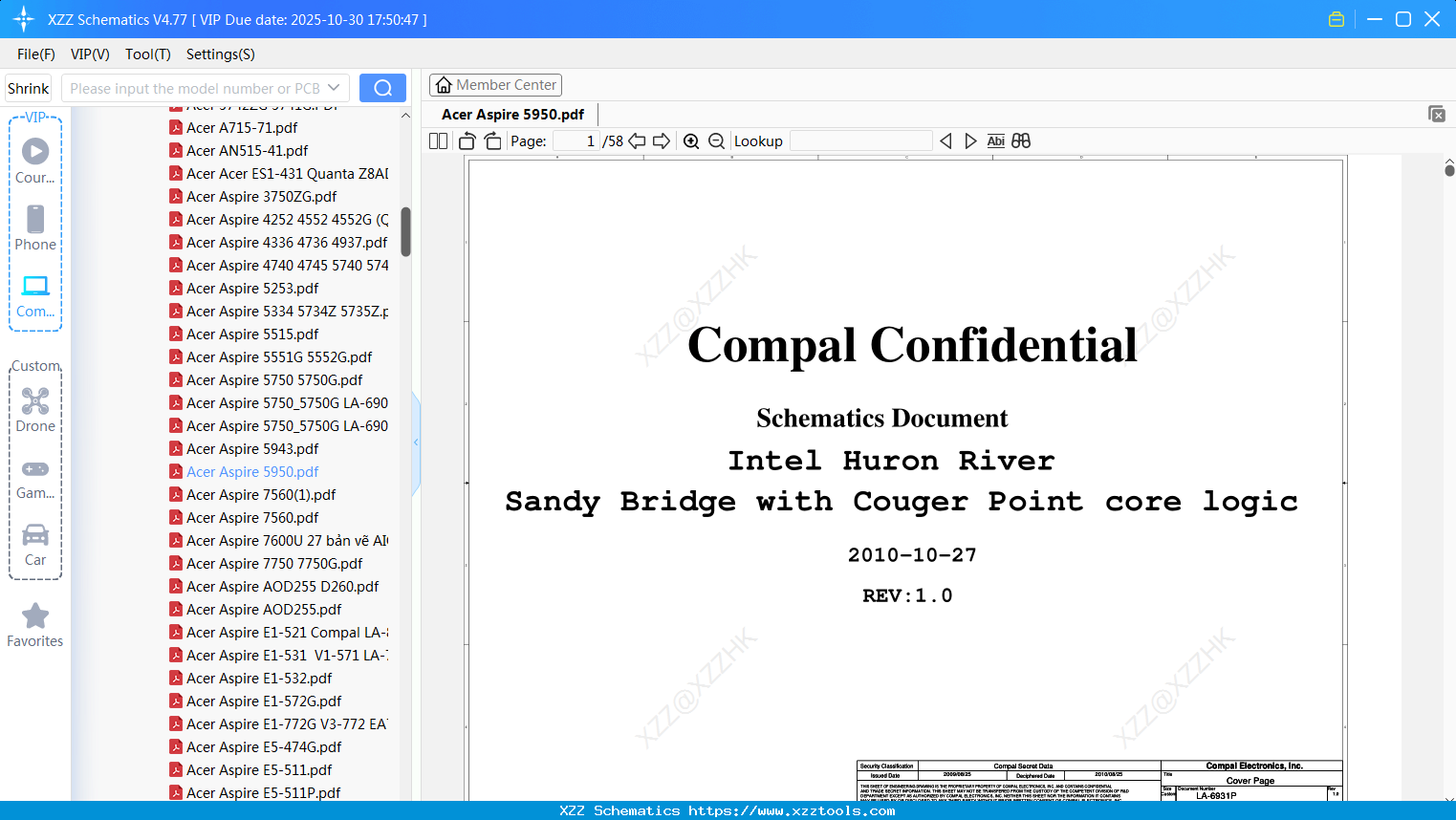1456x820 pixels.
Task: Open the Car category
Action: pyautogui.click(x=35, y=546)
